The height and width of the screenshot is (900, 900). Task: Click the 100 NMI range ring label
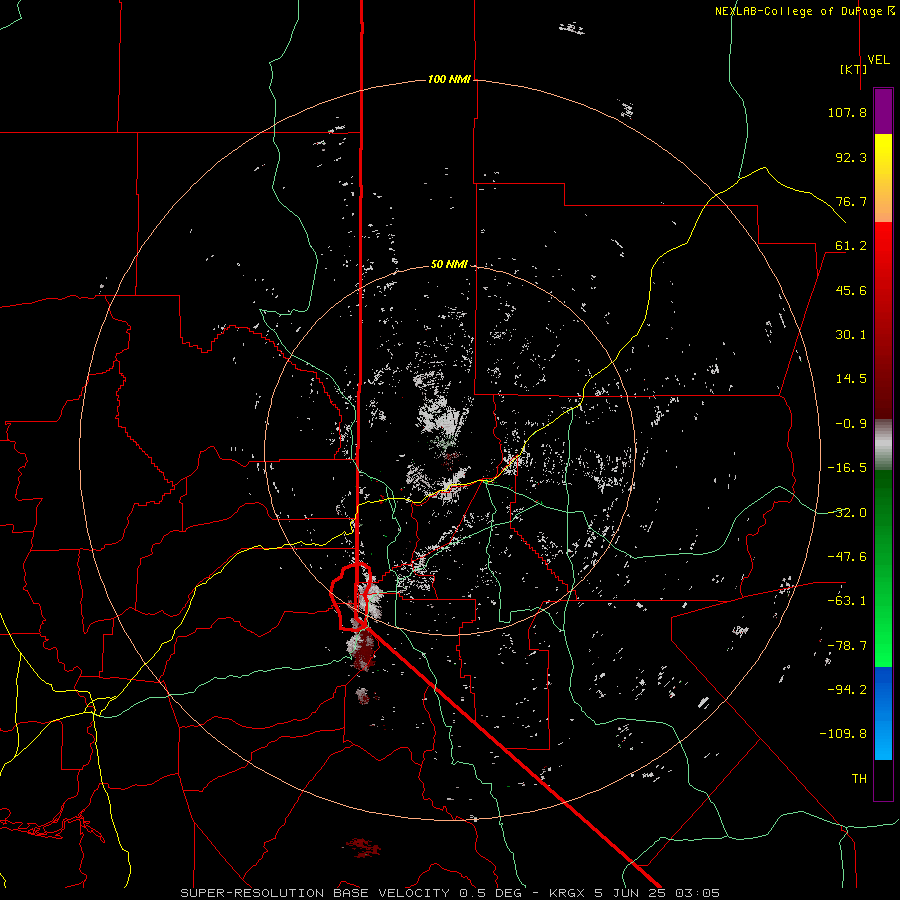point(449,79)
